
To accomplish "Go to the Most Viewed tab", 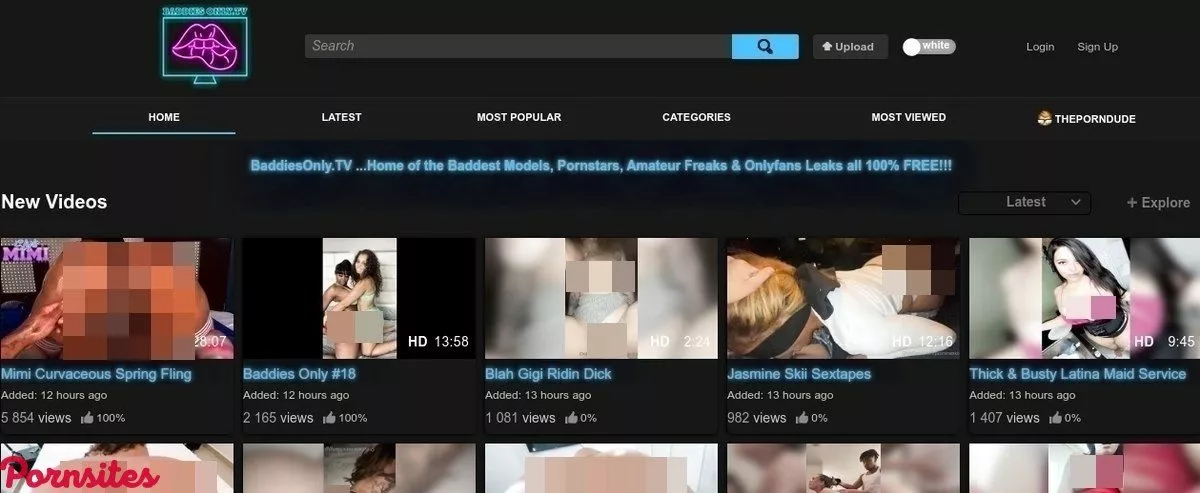I will (908, 117).
